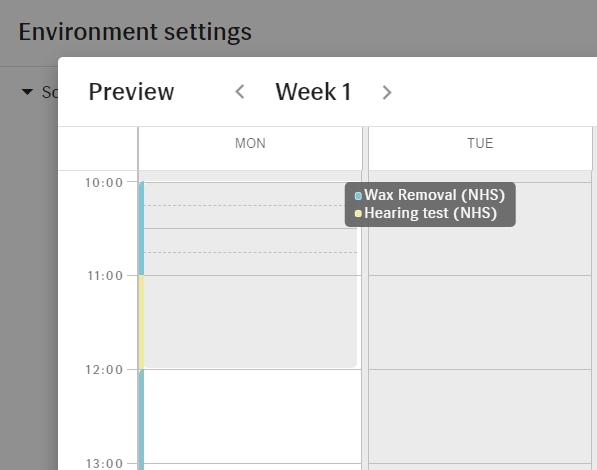Click the Week 1 title
This screenshot has height=470, width=597.
(313, 92)
